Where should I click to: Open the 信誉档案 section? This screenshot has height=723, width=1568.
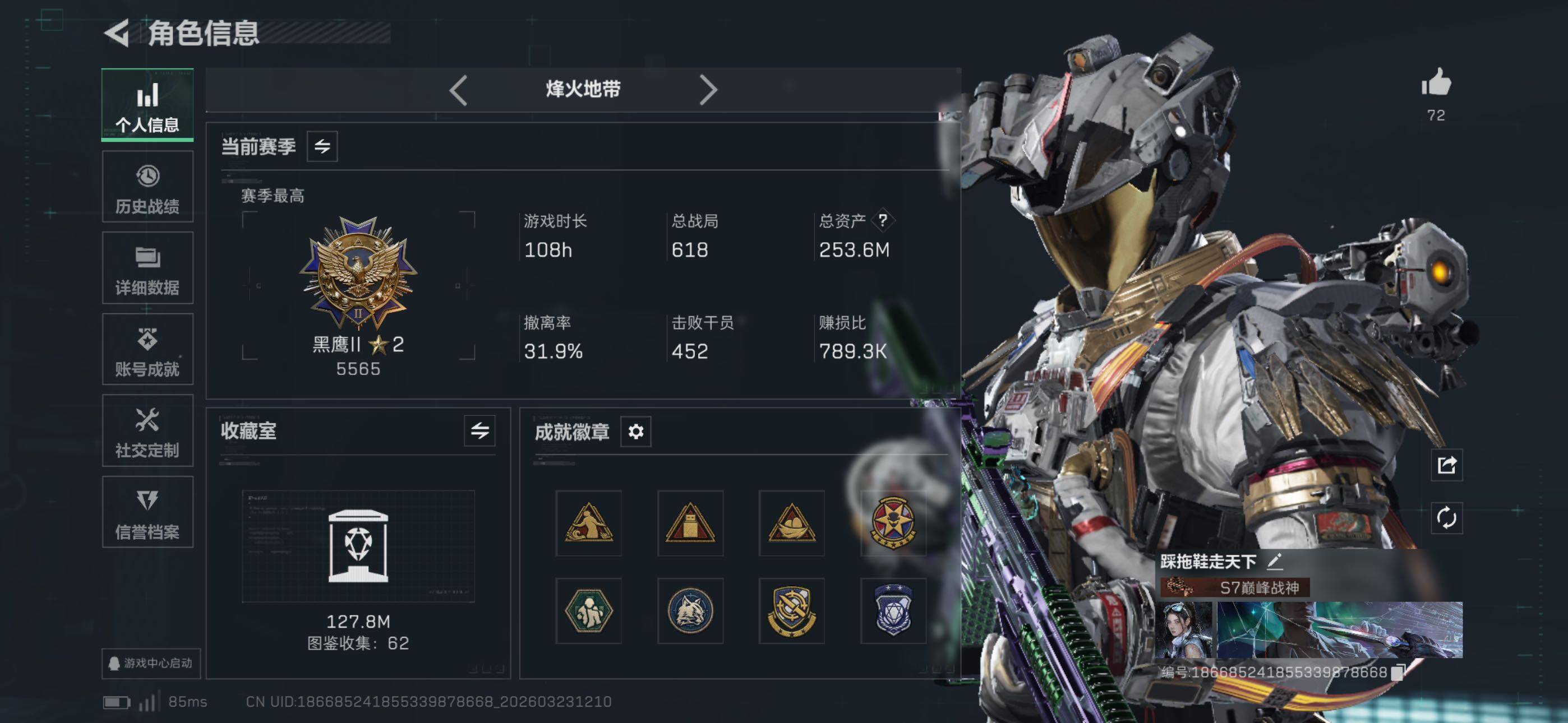pos(147,512)
